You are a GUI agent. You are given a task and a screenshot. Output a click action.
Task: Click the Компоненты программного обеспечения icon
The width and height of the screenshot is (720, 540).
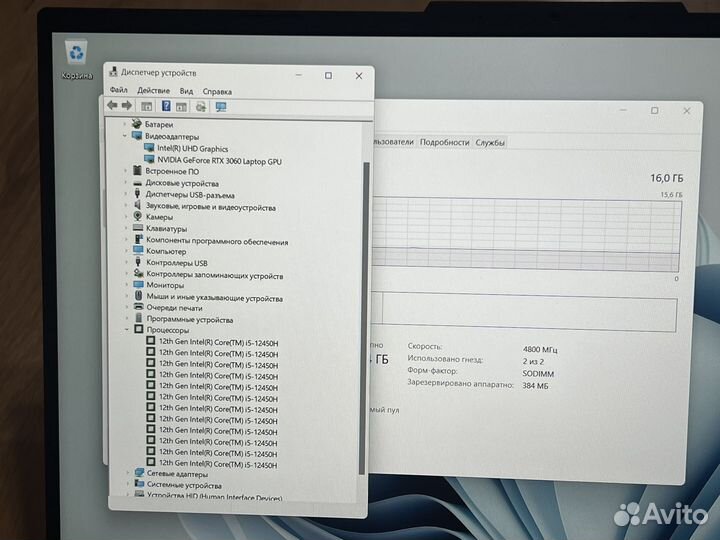click(138, 239)
